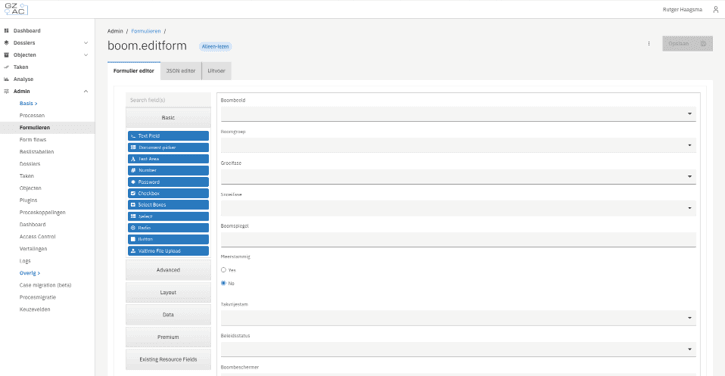This screenshot has height=376, width=725.
Task: Open Keuzevelden in the admin menu
Action: 35,309
